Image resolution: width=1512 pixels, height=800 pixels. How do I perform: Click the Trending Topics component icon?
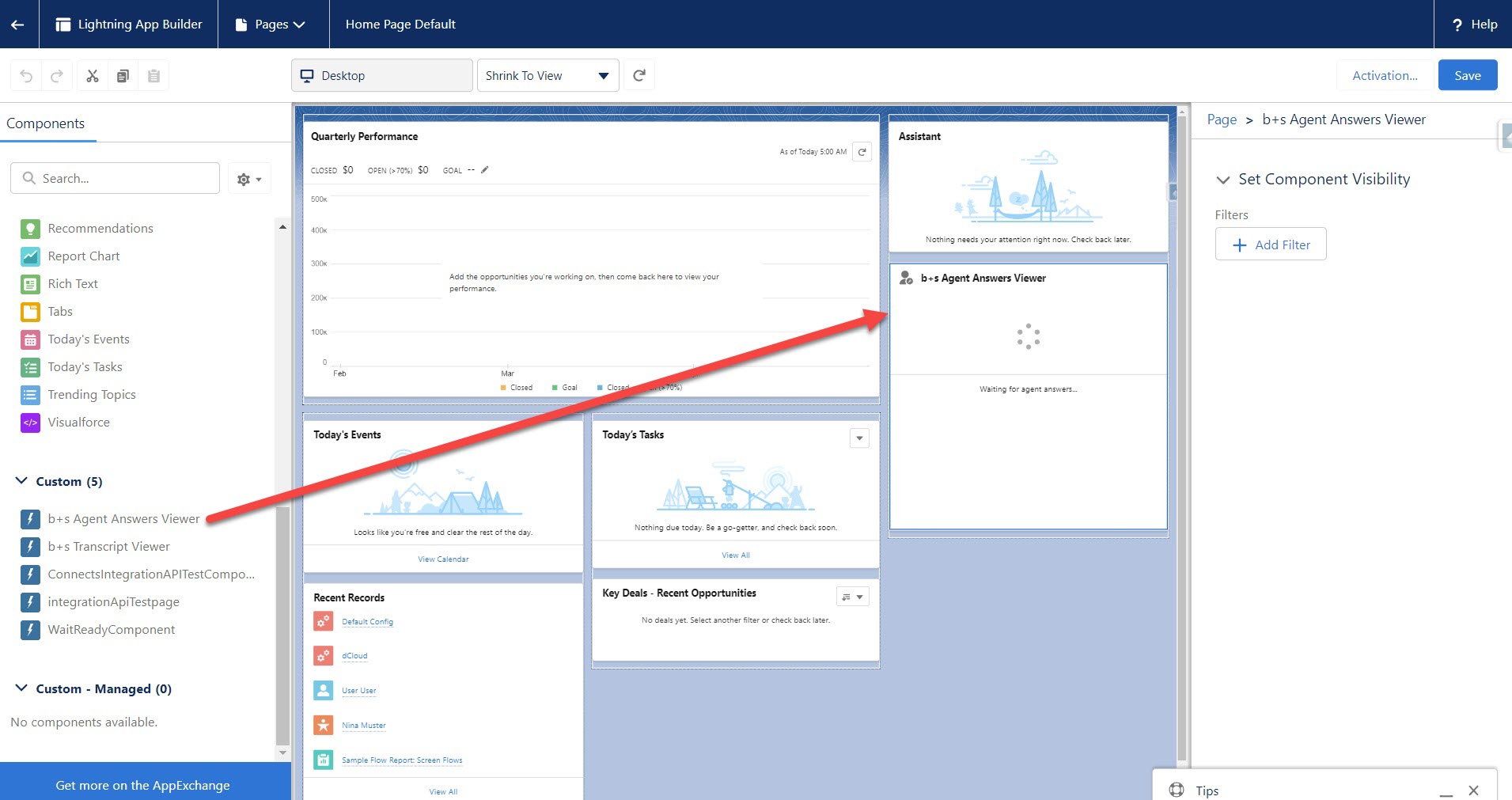click(x=30, y=395)
